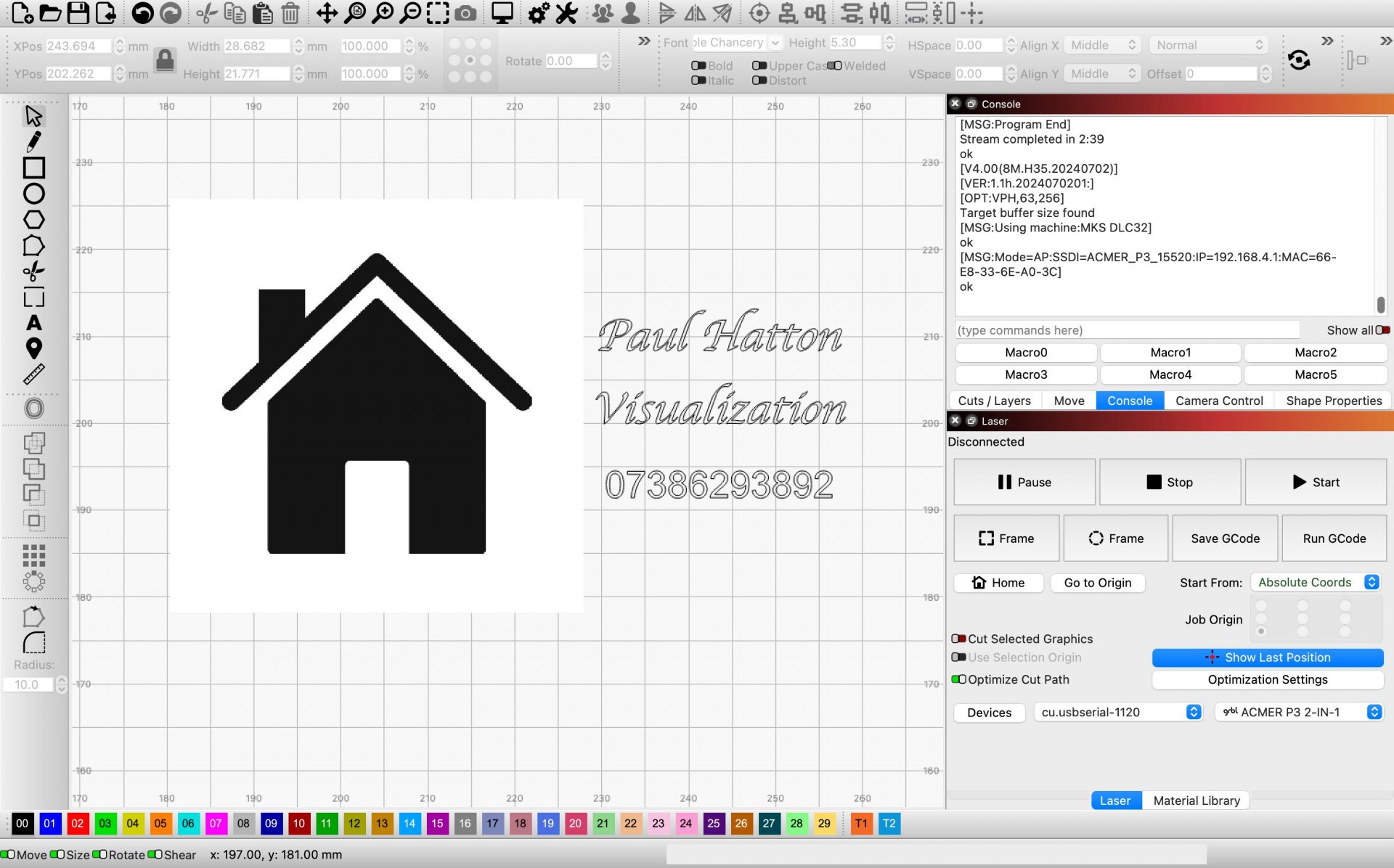Click the Save GCode button

pyautogui.click(x=1224, y=539)
